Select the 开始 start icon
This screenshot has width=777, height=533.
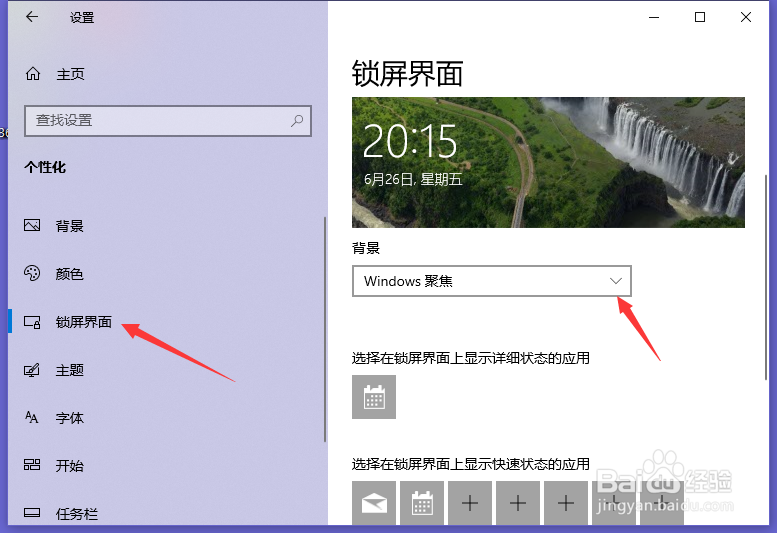tap(32, 465)
